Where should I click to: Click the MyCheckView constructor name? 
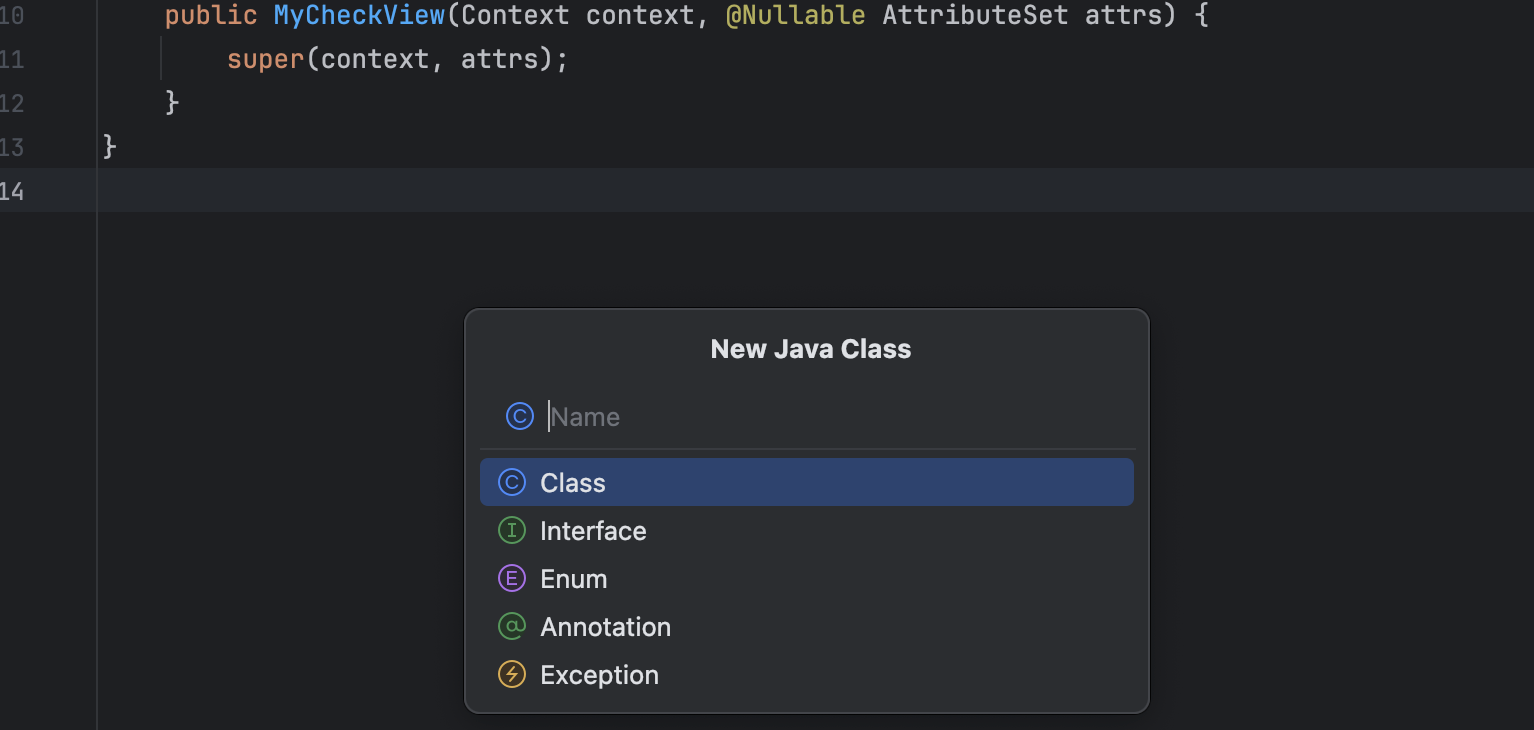click(x=359, y=16)
